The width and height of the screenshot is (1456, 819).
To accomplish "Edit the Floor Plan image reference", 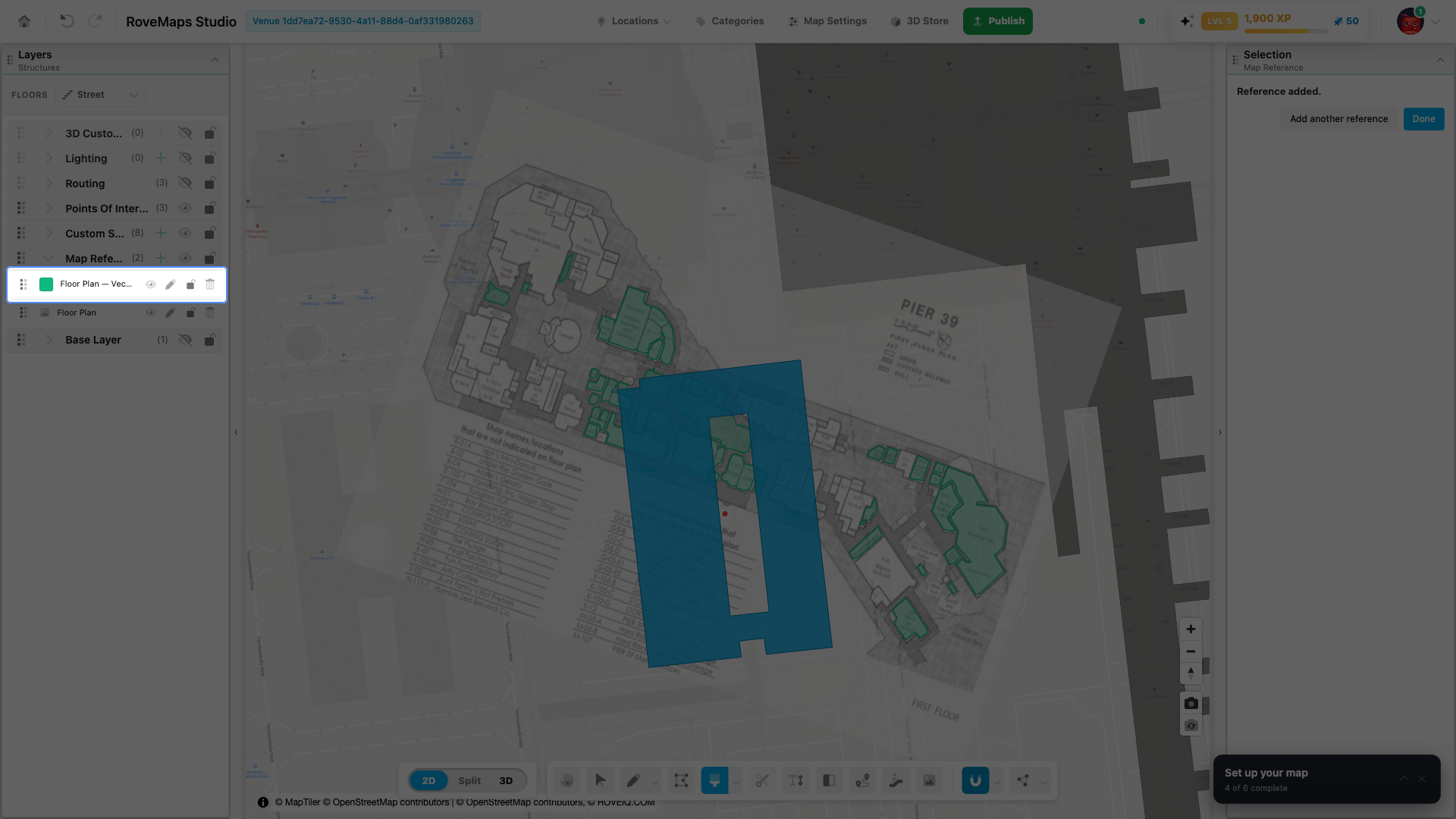I will [170, 312].
